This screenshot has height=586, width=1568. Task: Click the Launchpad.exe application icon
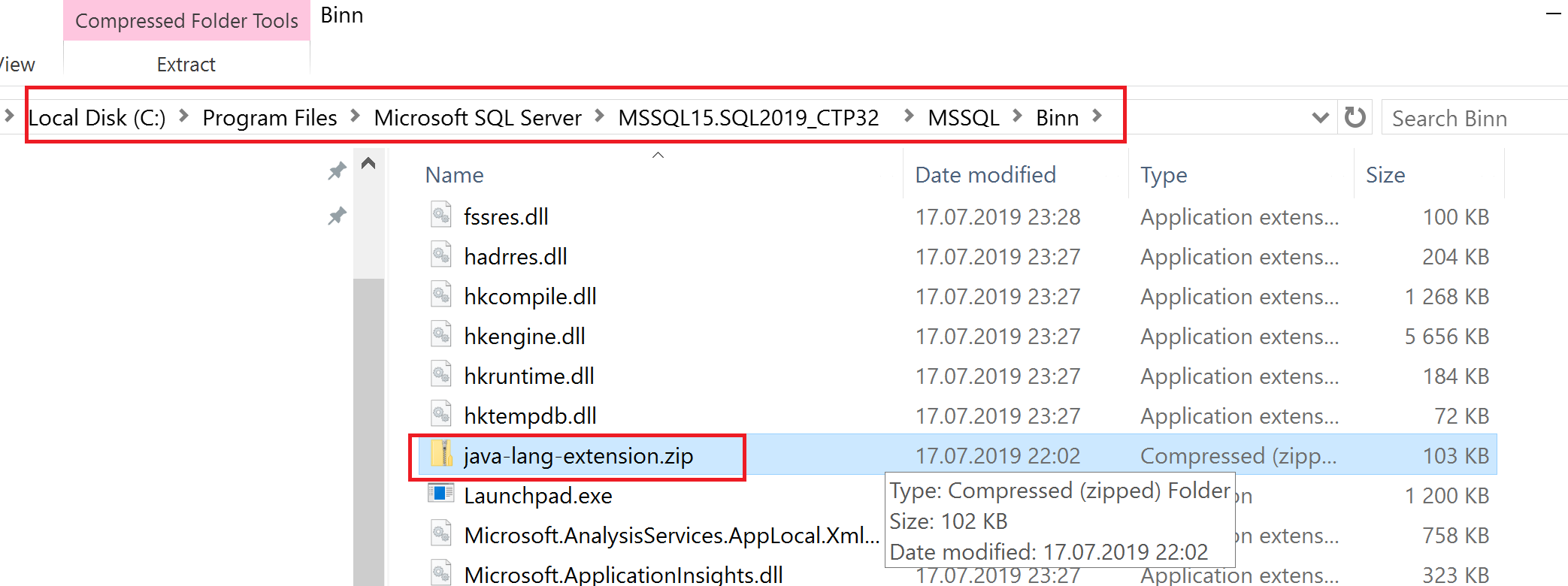pyautogui.click(x=441, y=494)
